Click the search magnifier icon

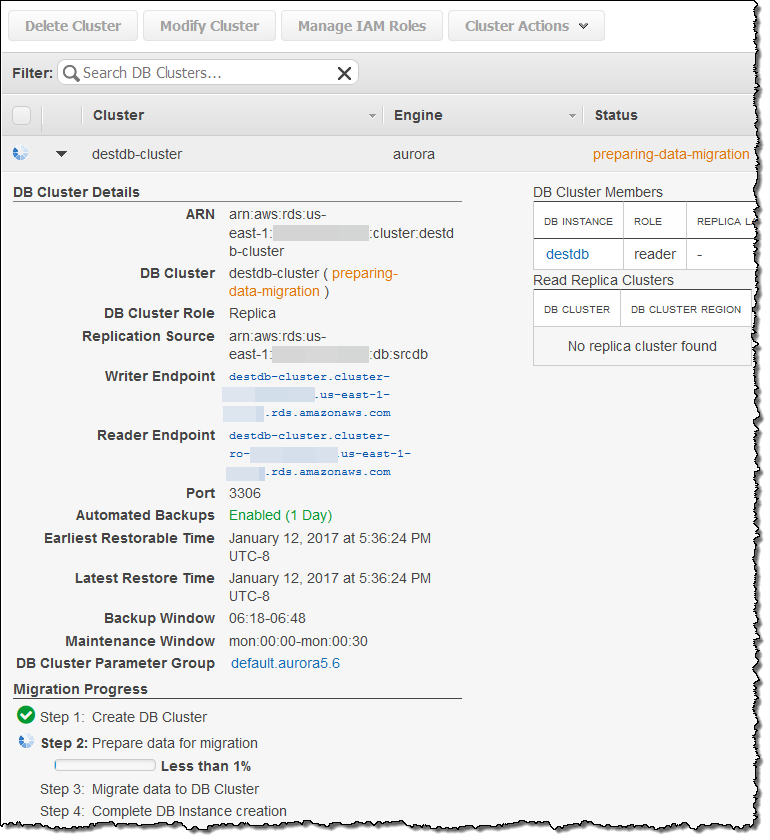click(71, 73)
